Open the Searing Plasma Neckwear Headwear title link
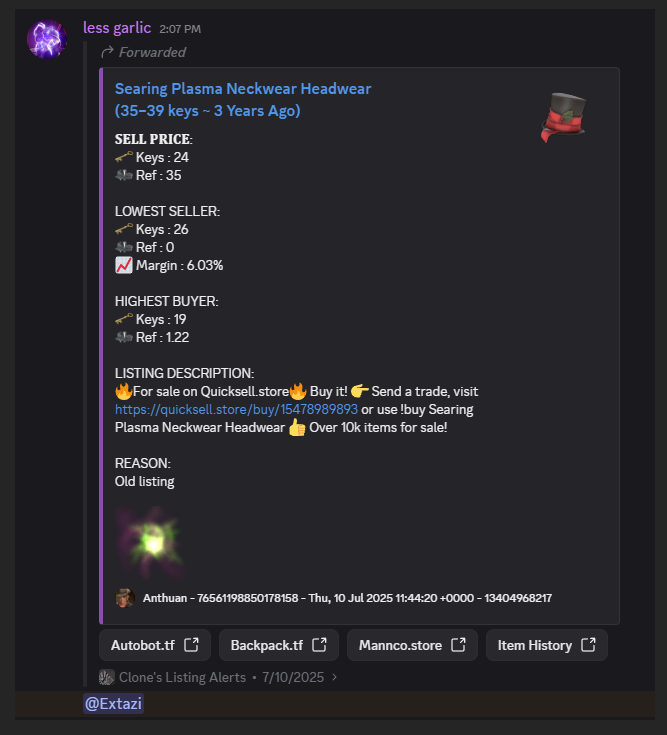This screenshot has height=735, width=667. click(243, 99)
